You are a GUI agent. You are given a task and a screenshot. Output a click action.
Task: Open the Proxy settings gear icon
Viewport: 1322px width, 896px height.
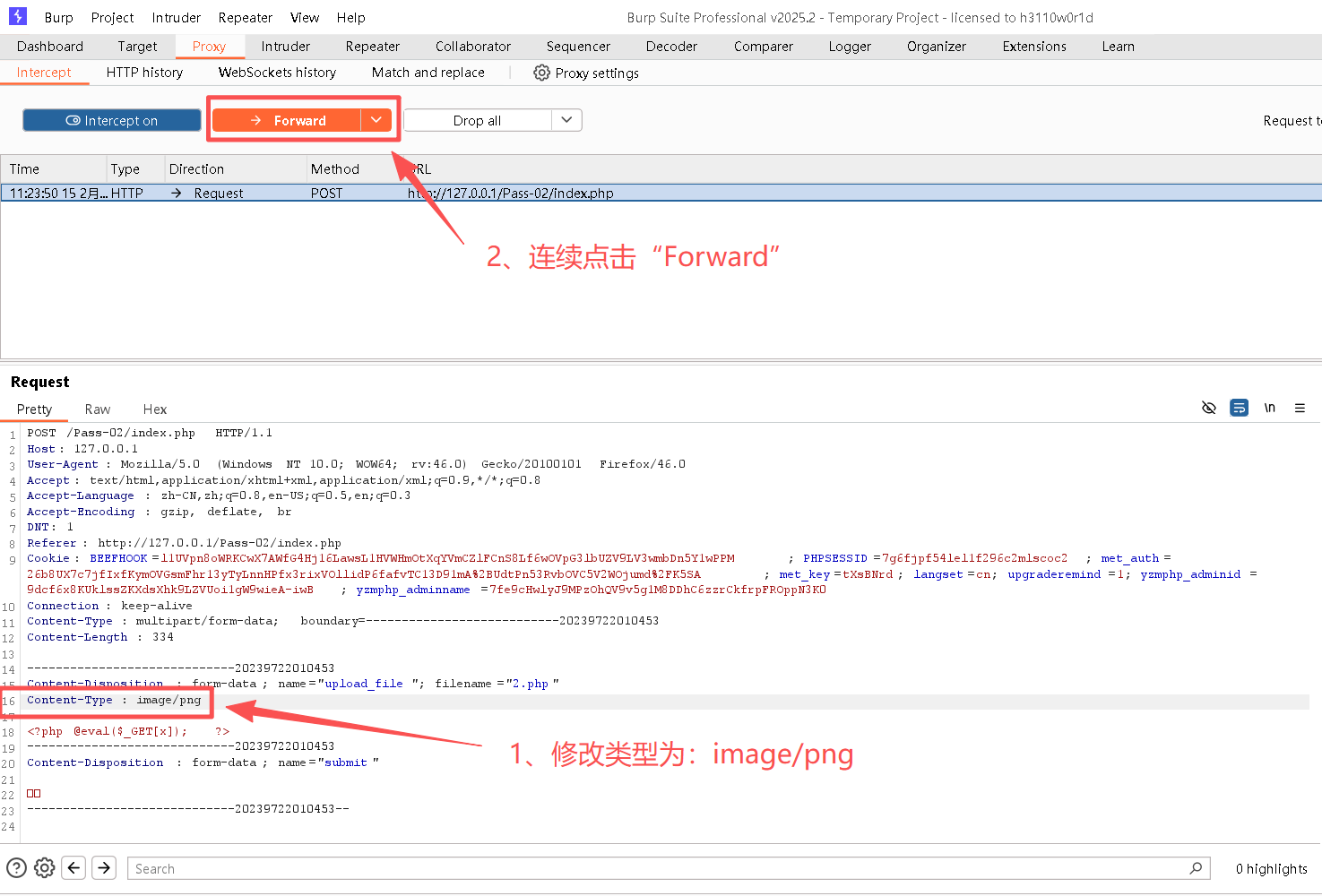tap(541, 73)
